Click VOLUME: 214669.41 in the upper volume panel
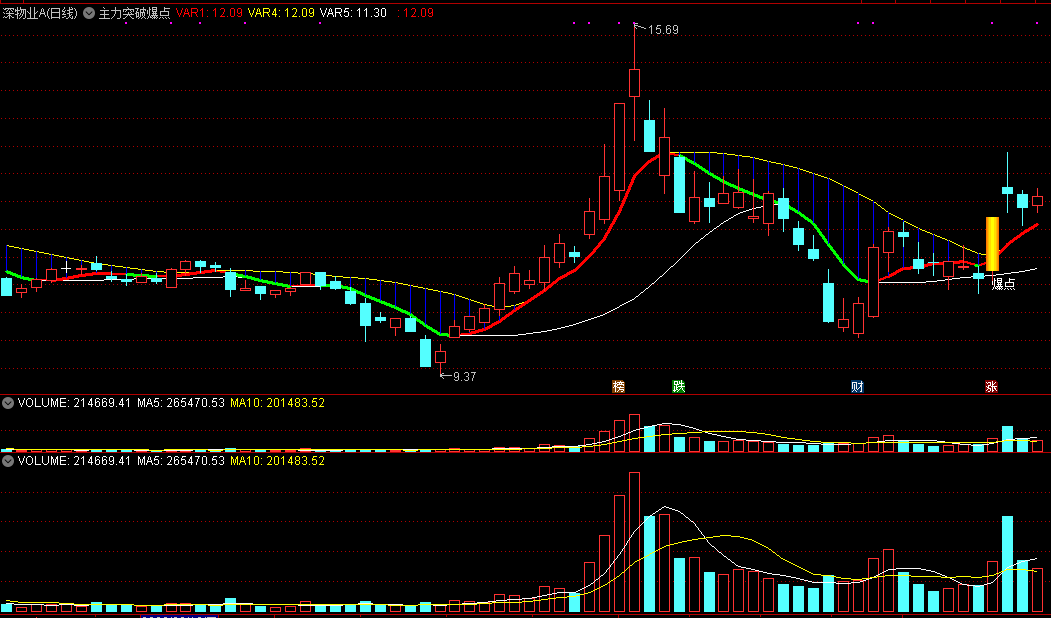The image size is (1051, 618). pyautogui.click(x=74, y=403)
